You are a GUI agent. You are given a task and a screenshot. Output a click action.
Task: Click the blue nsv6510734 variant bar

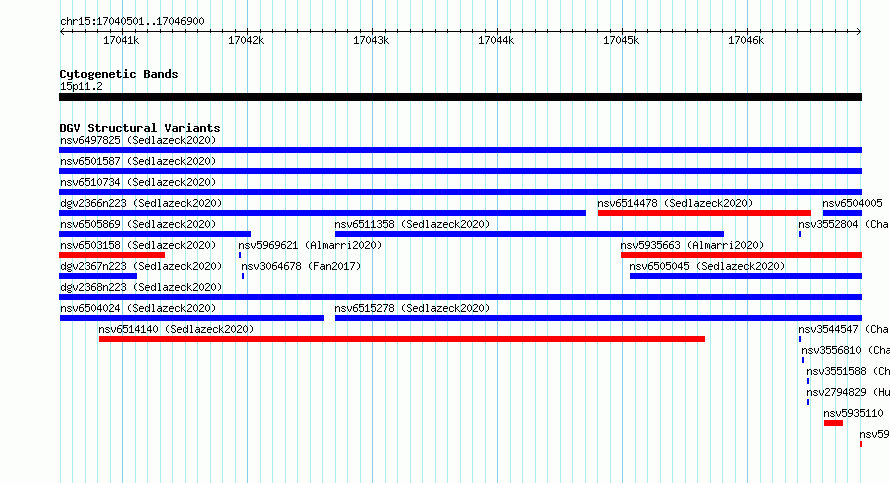tap(460, 192)
